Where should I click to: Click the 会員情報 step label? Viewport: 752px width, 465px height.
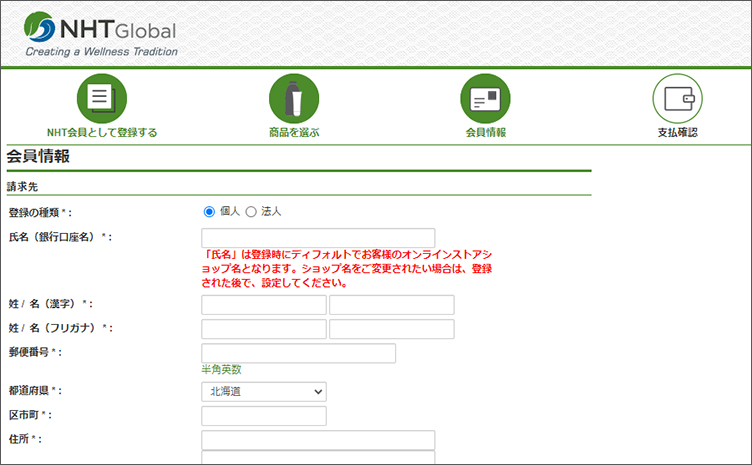[485, 132]
